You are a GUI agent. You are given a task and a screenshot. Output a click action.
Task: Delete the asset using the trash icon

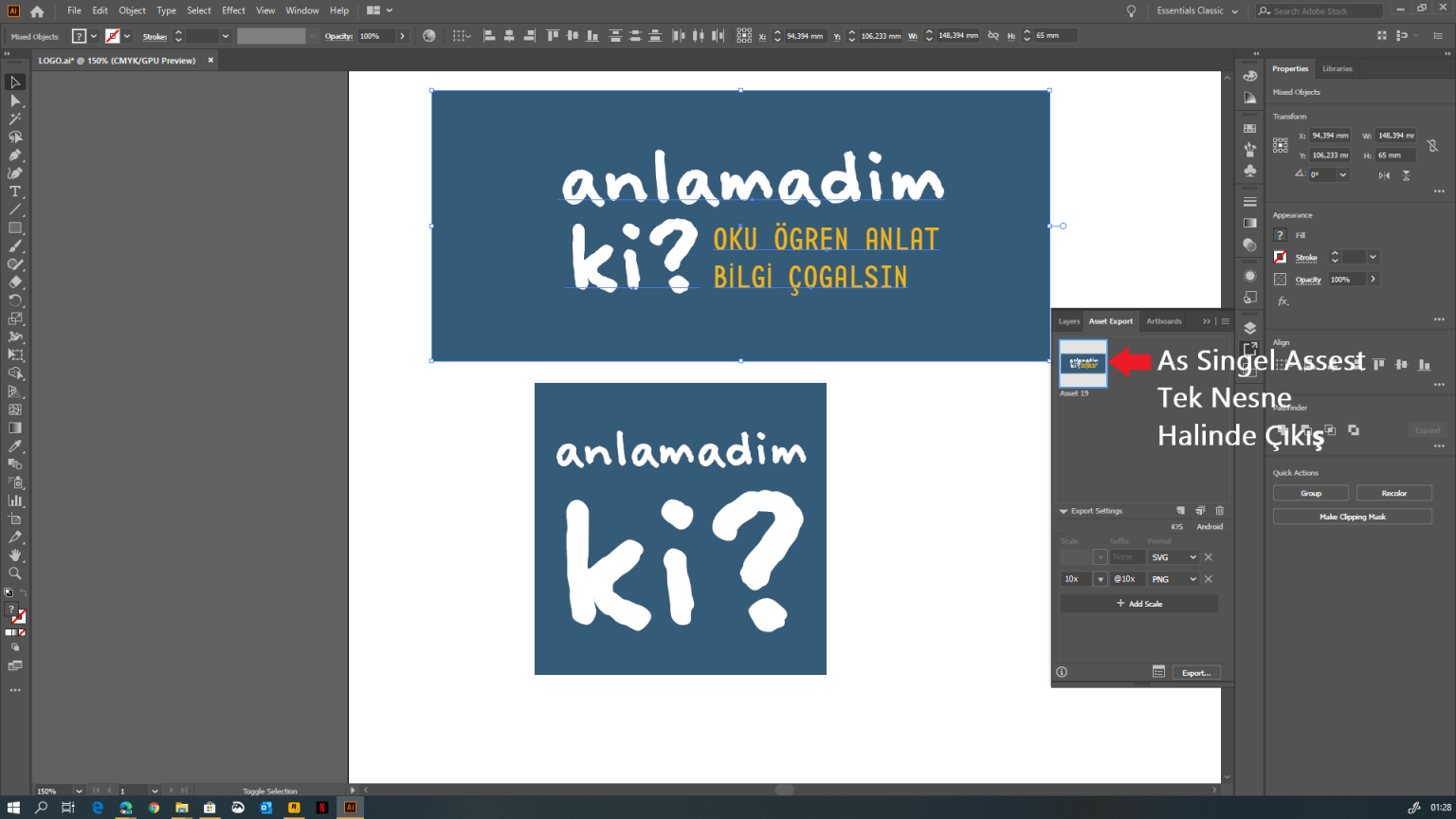pyautogui.click(x=1219, y=510)
